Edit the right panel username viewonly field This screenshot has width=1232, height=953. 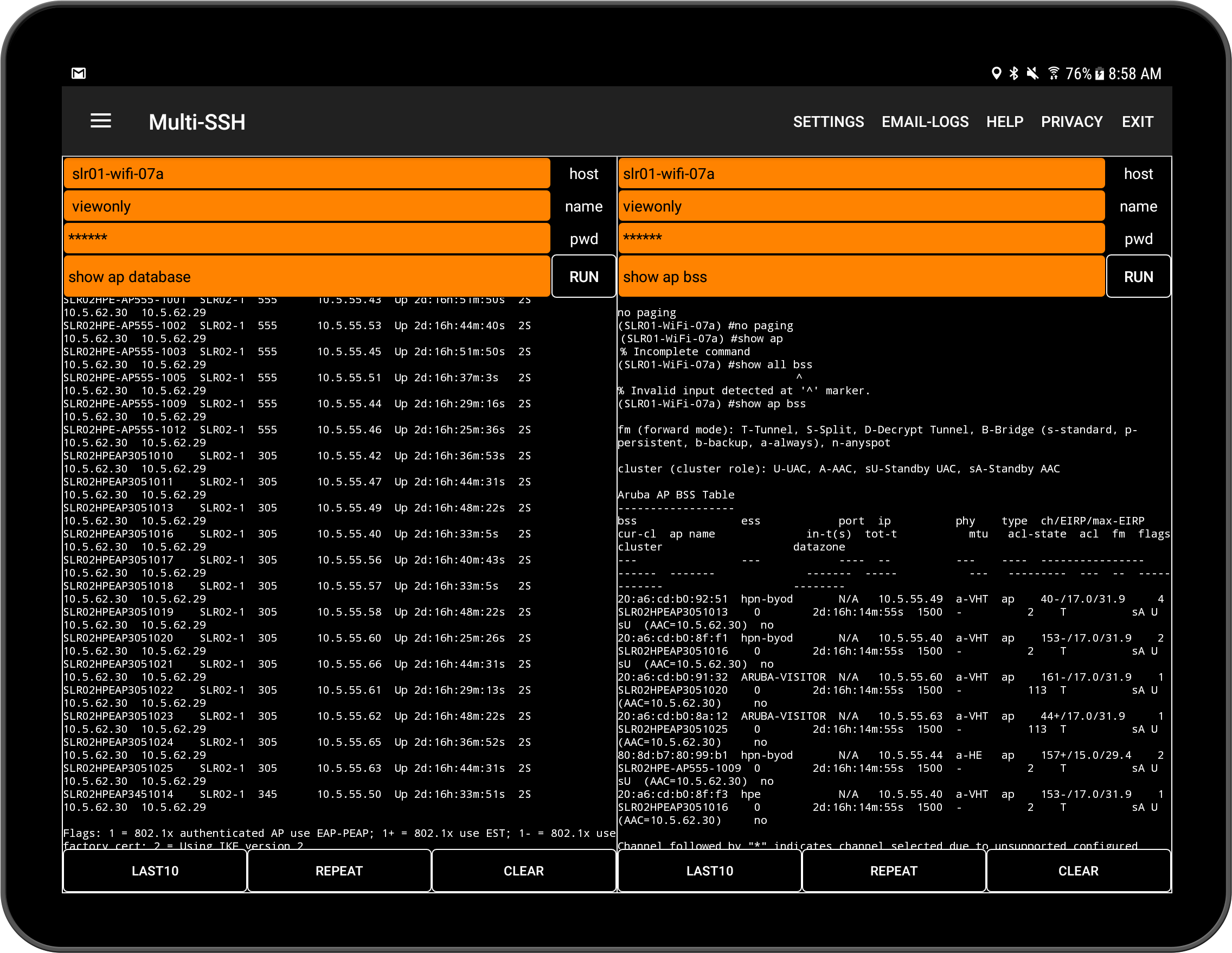tap(862, 206)
